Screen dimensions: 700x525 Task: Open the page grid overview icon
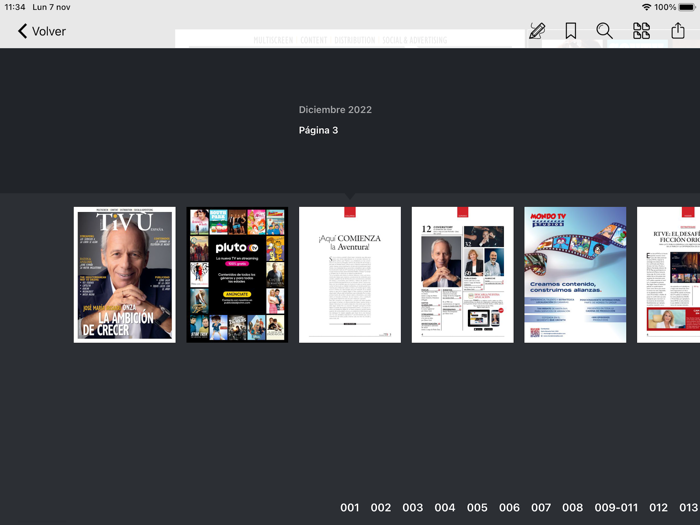click(641, 31)
